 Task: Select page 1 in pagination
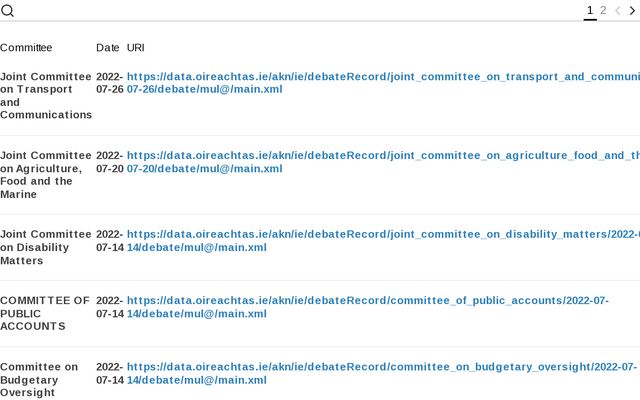(590, 10)
